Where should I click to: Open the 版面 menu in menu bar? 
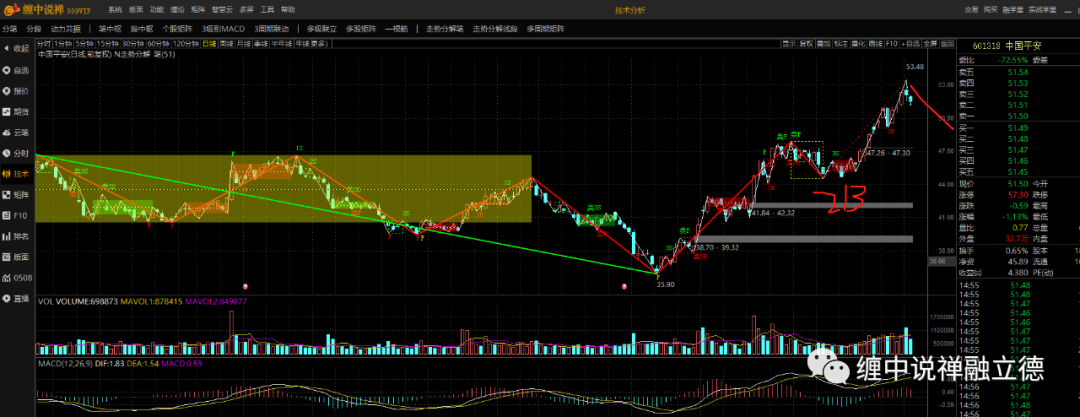click(136, 10)
